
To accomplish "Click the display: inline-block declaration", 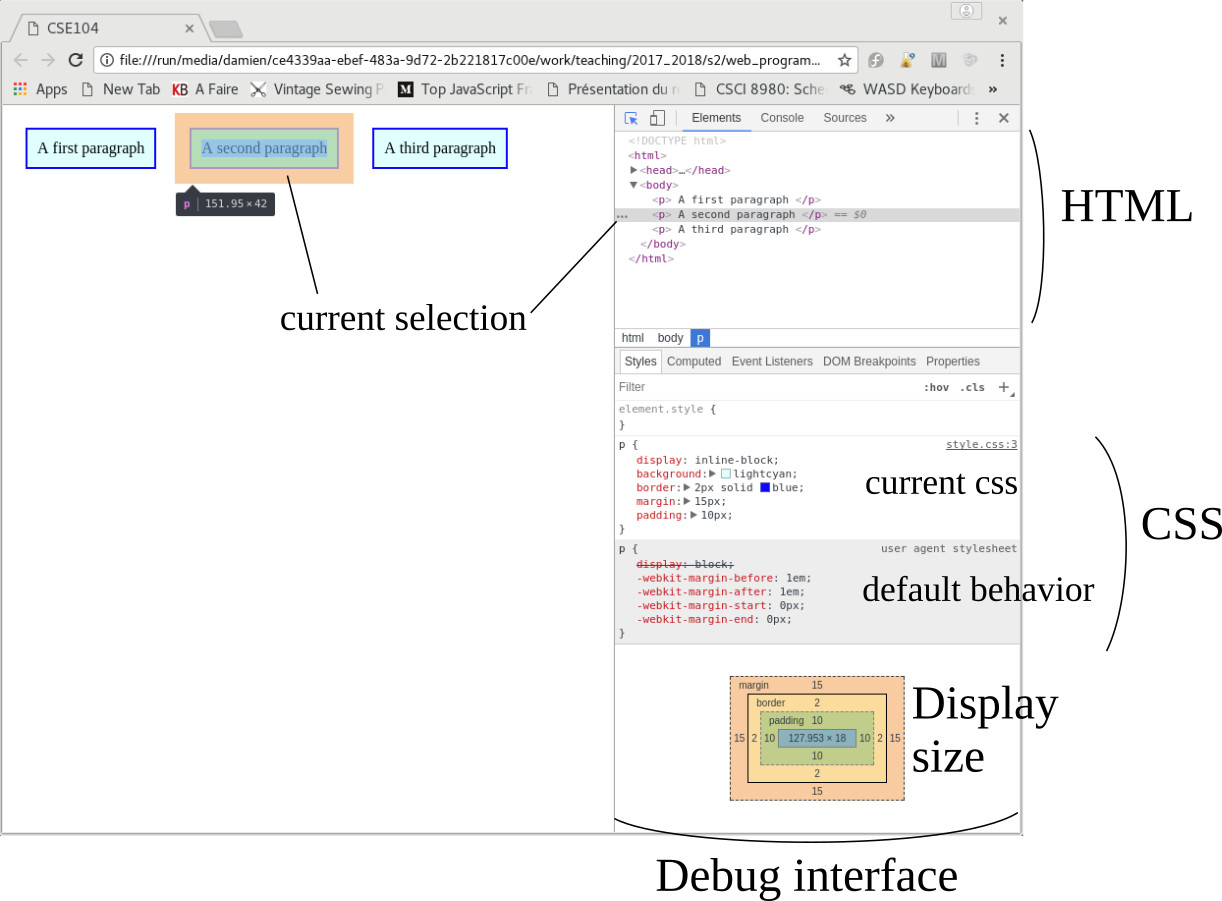I will 707,460.
